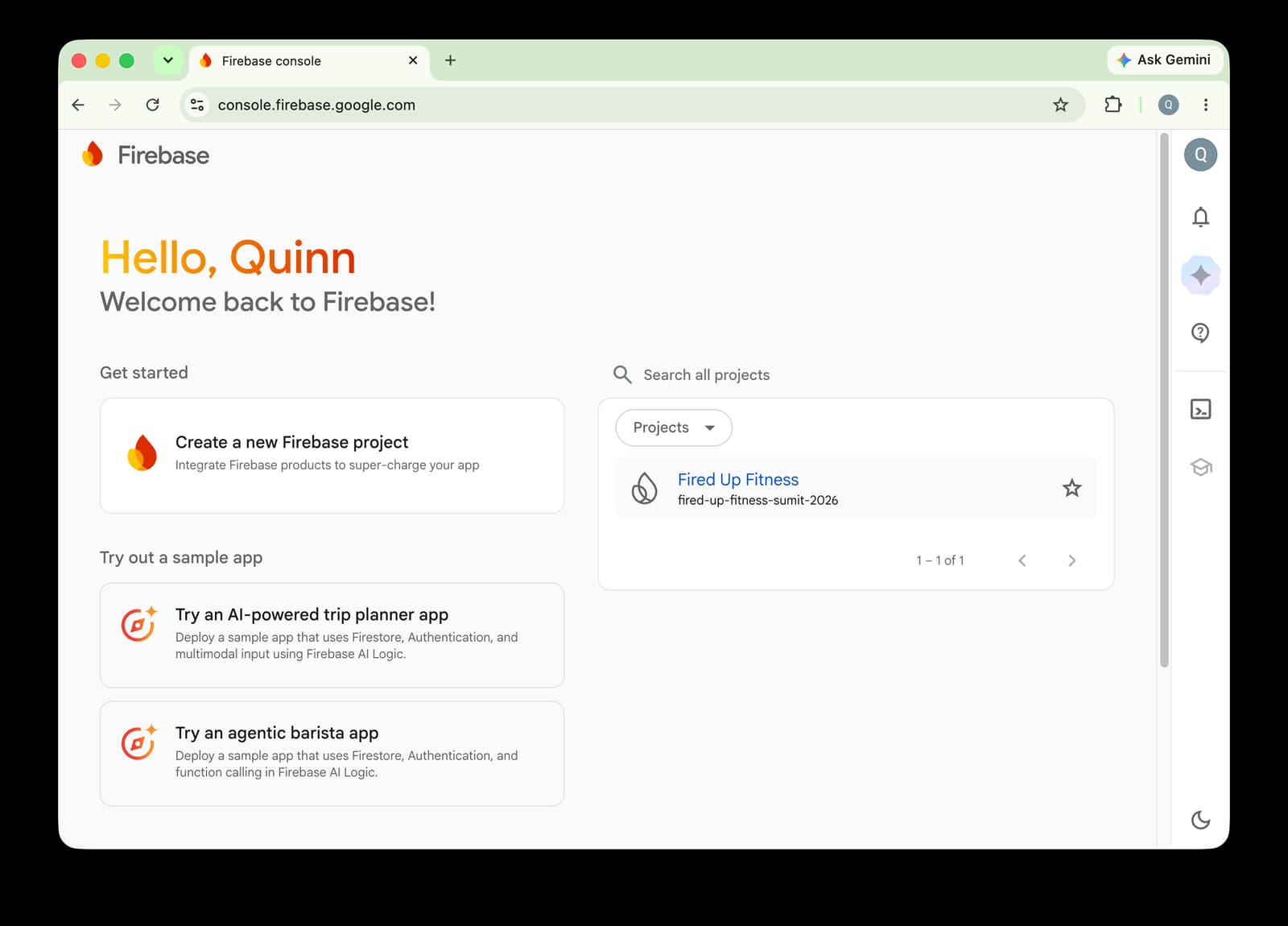Click the trip planner compass icon

coord(138,624)
